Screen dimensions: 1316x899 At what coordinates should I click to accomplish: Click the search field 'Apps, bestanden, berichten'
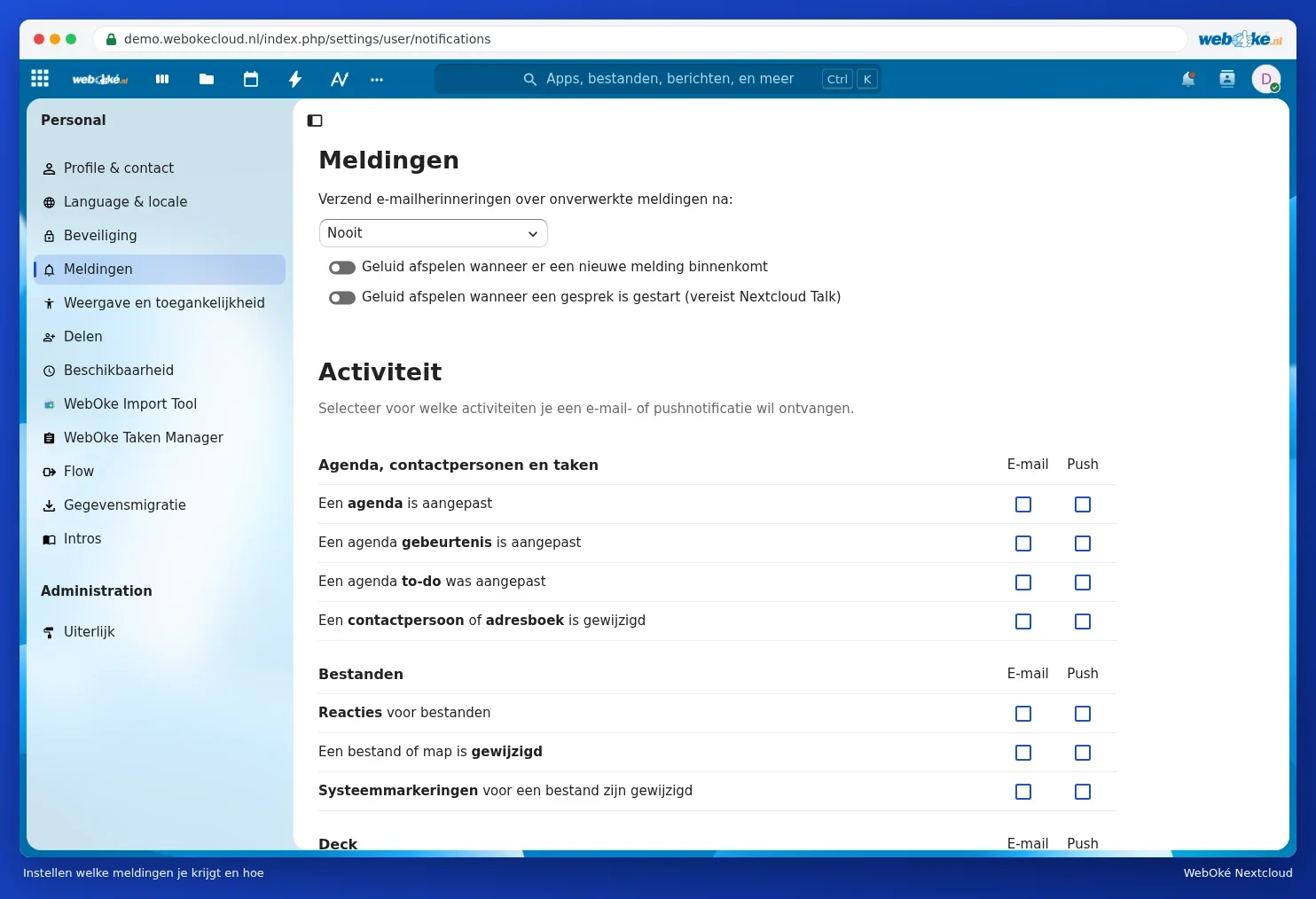click(657, 79)
